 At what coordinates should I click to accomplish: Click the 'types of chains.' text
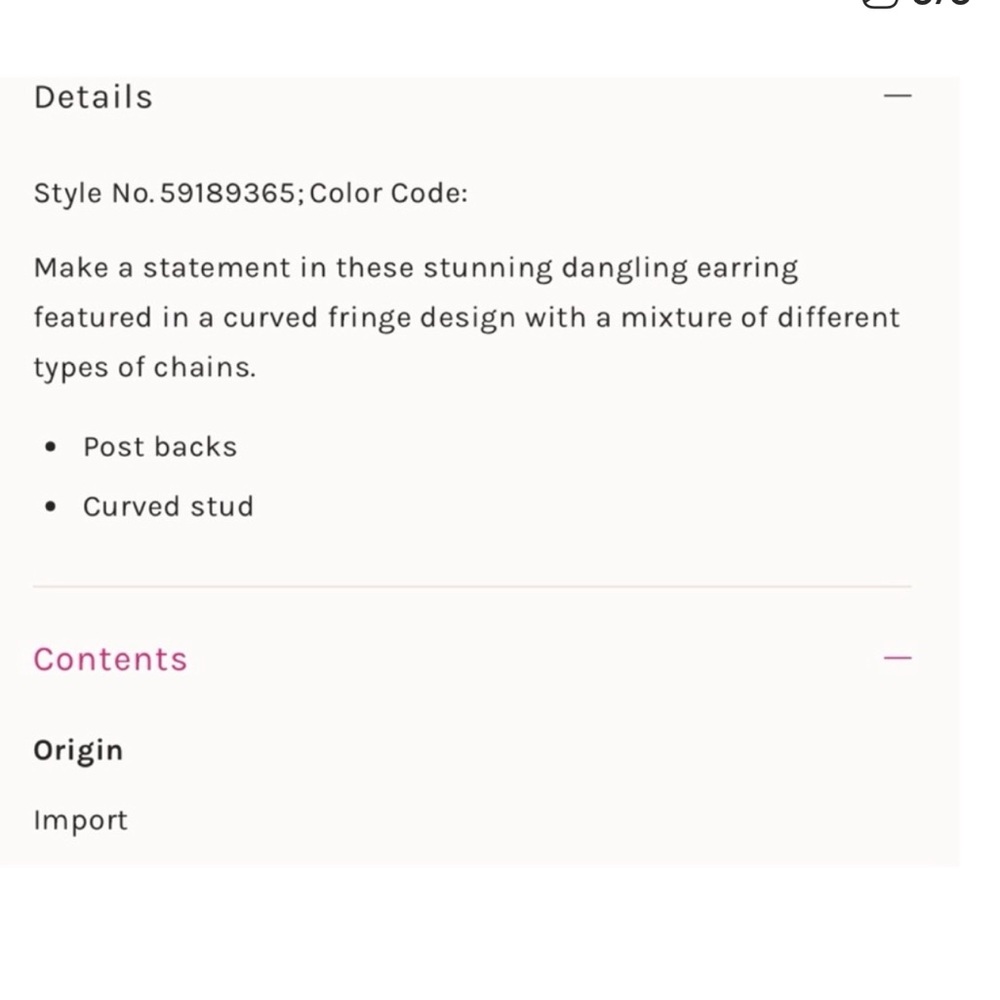tap(144, 367)
